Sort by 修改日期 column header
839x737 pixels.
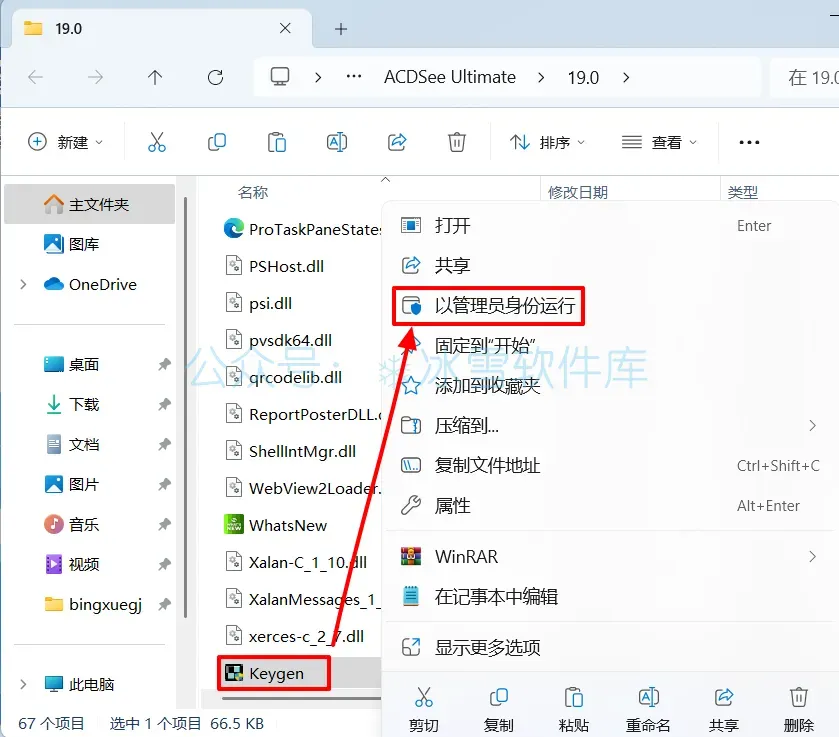[577, 192]
